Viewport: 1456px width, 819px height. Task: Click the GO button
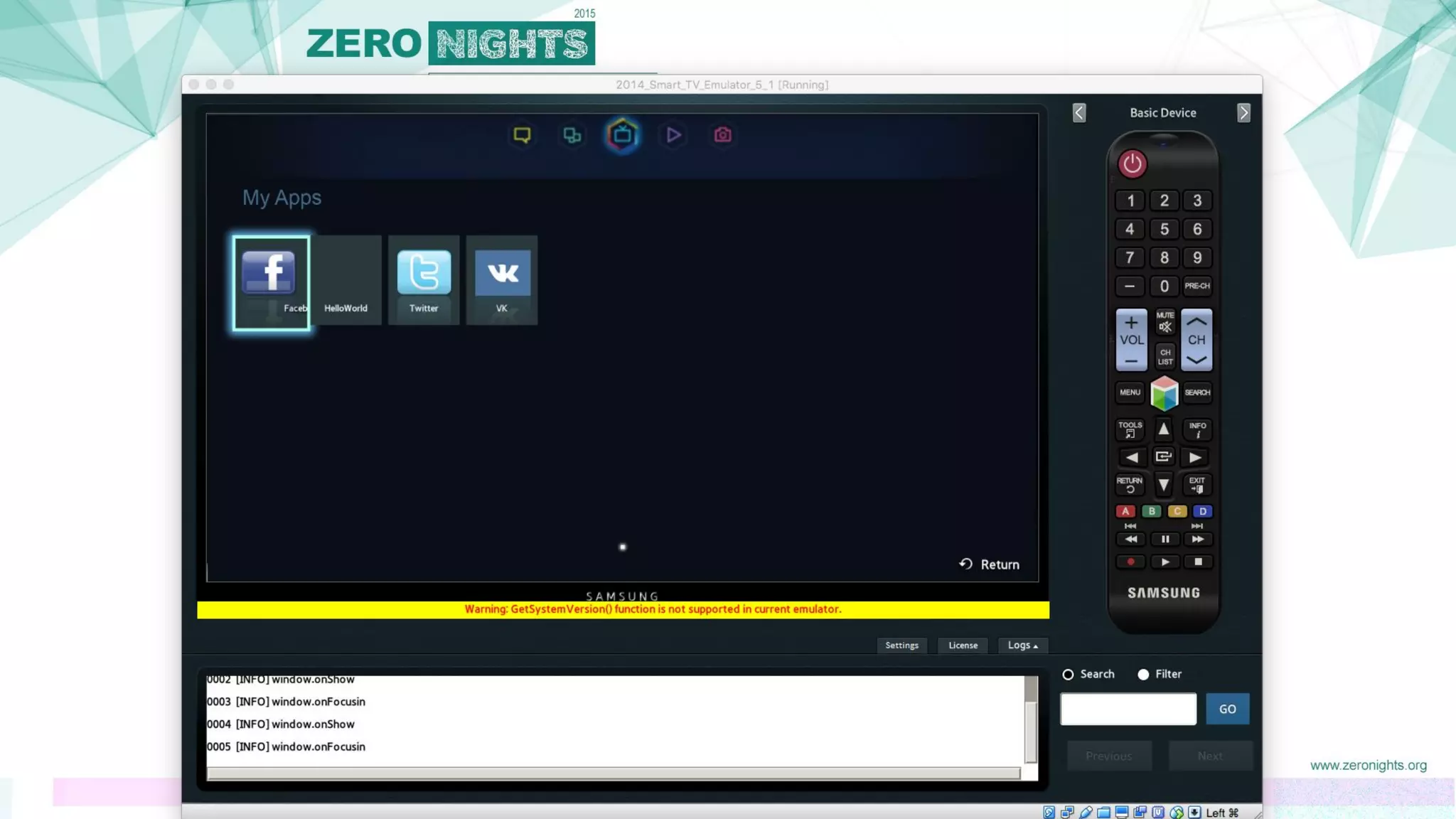tap(1227, 710)
